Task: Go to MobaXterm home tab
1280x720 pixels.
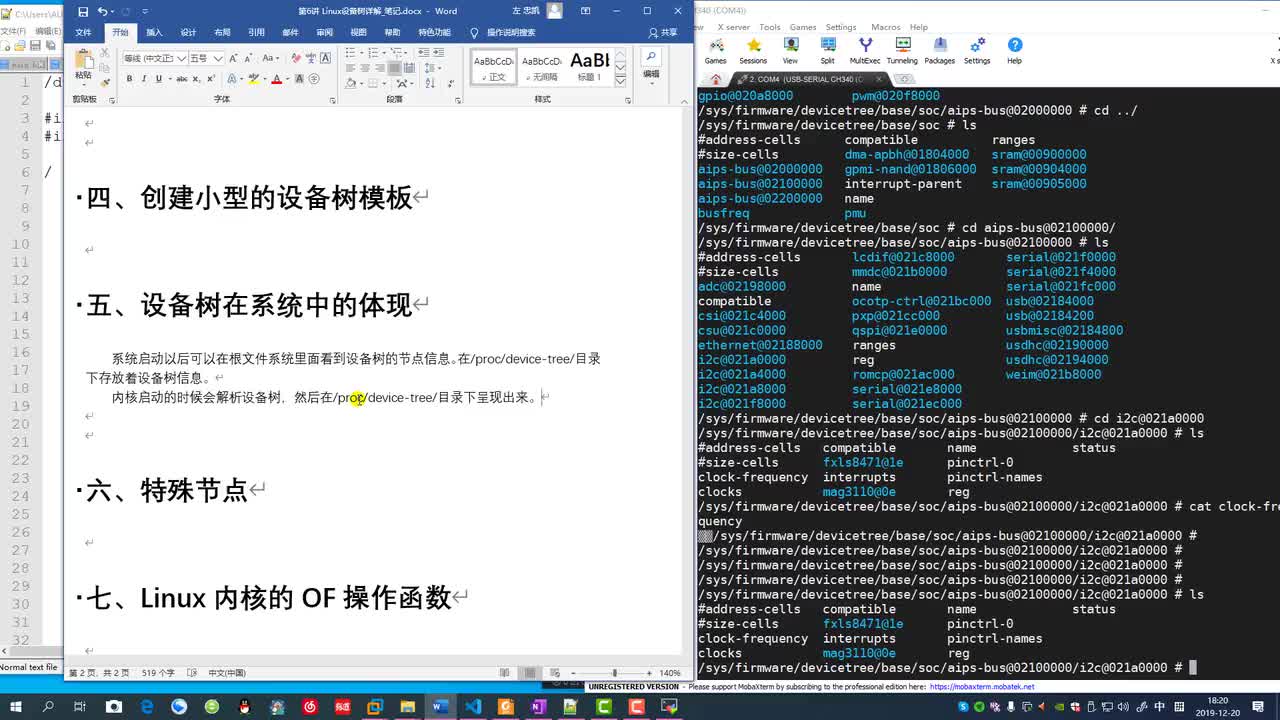Action: pos(716,79)
